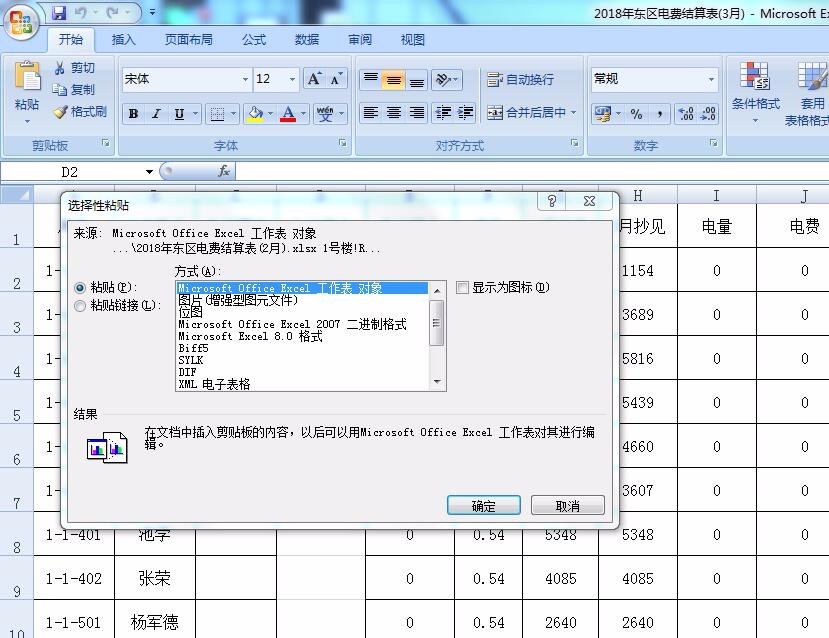Center text horizontally

pos(394,113)
